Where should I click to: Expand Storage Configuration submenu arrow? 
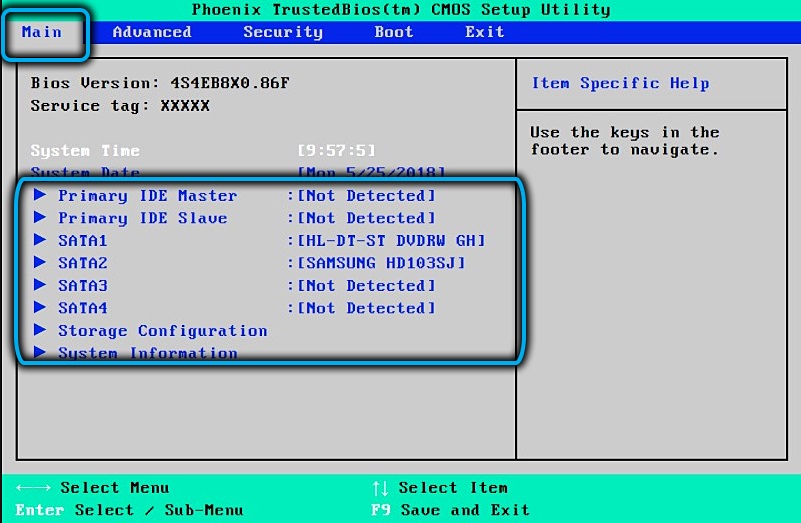40,331
